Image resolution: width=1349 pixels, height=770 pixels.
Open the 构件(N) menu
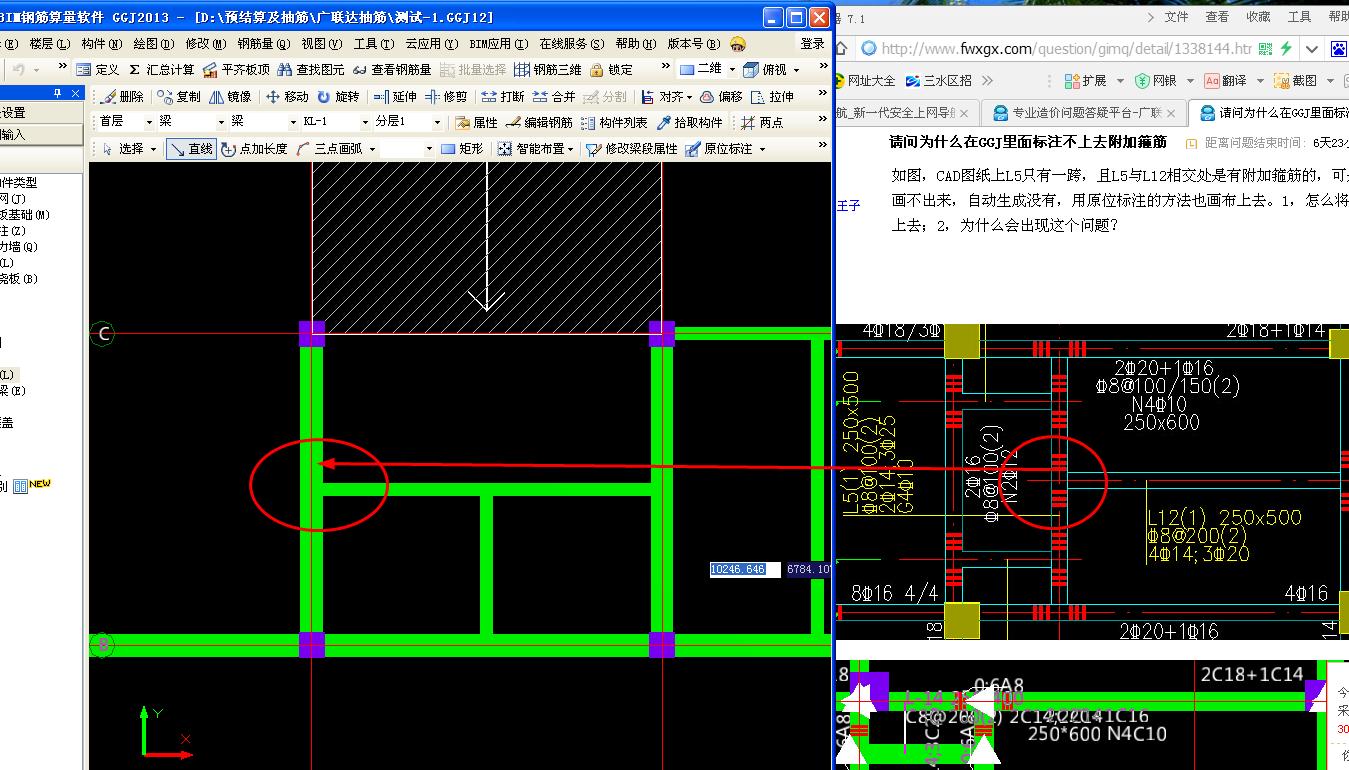coord(101,44)
